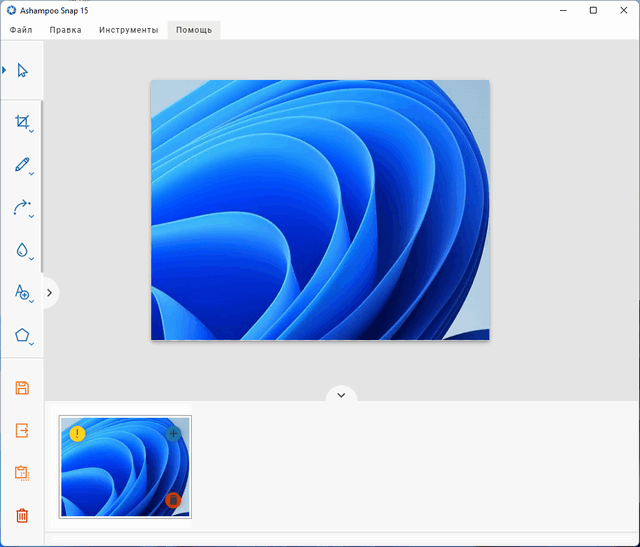Click the red delete badge on thumbnail
The height and width of the screenshot is (547, 640).
[x=173, y=499]
